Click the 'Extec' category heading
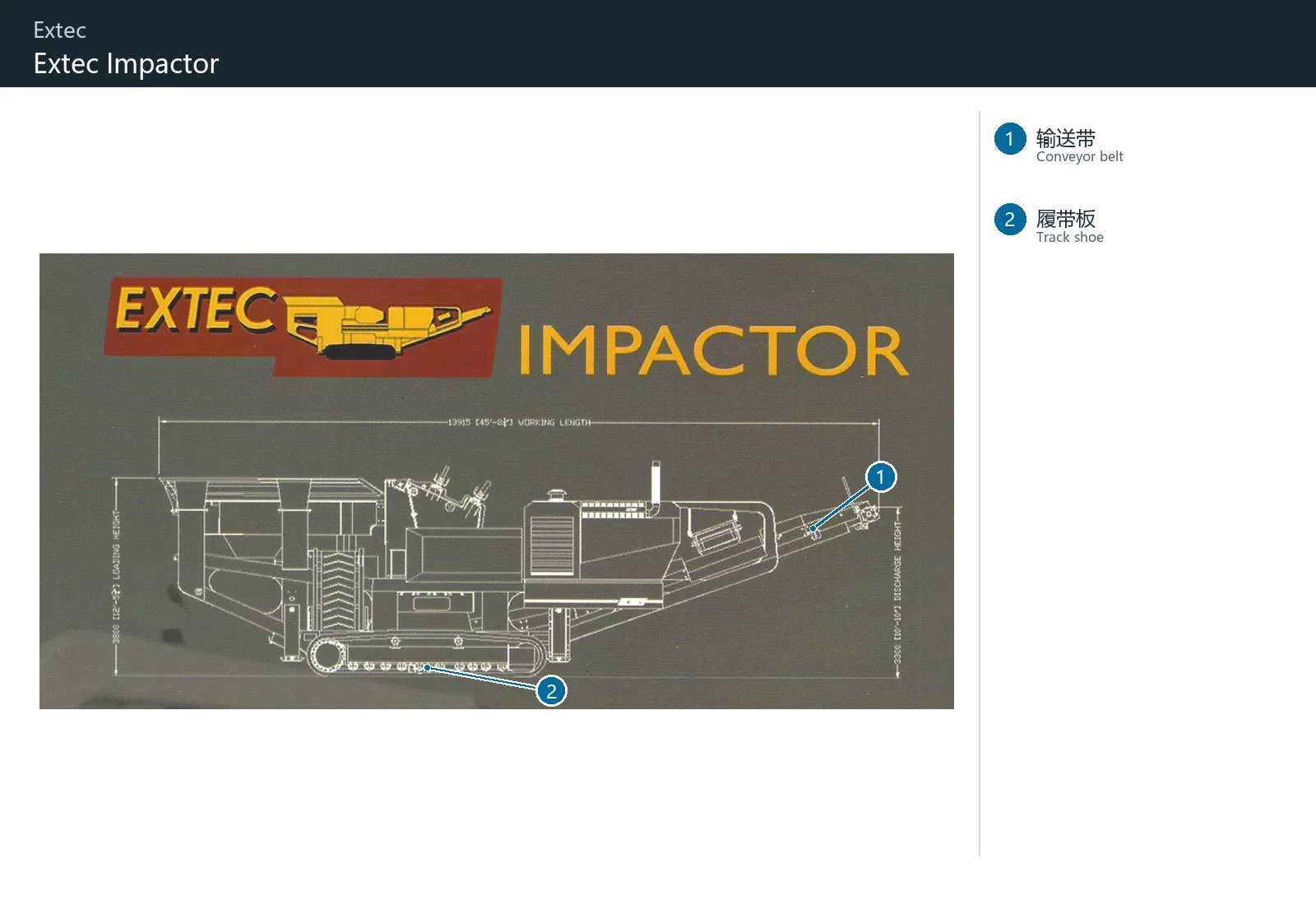Viewport: 1316px width, 905px height. tap(60, 30)
